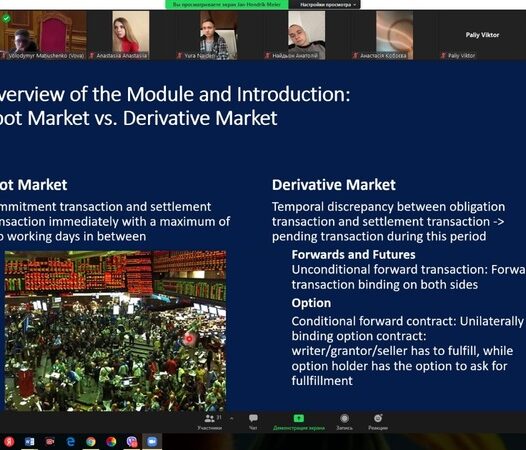Select the Найдьон Анатолій video thumbnail

307,35
